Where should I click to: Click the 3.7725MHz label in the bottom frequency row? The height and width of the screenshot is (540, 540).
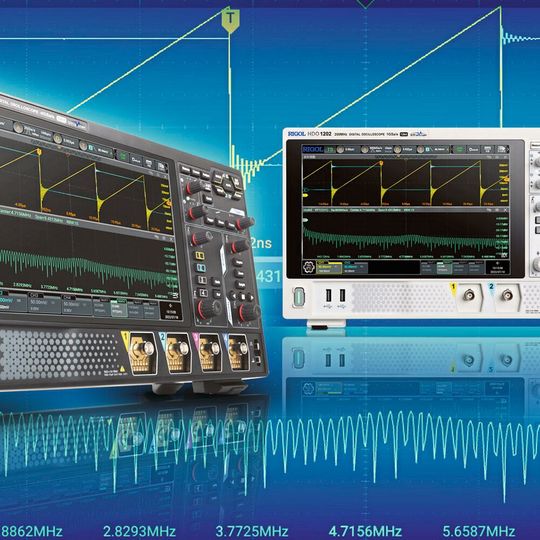pyautogui.click(x=252, y=531)
